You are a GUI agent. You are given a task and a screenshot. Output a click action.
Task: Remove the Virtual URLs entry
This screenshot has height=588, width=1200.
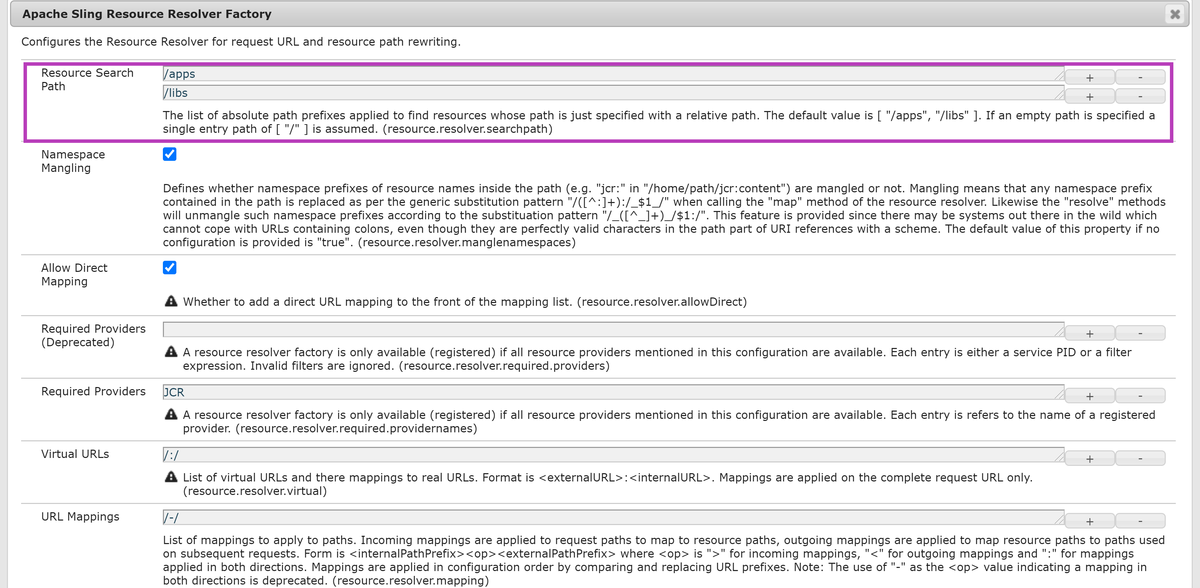tap(1140, 459)
